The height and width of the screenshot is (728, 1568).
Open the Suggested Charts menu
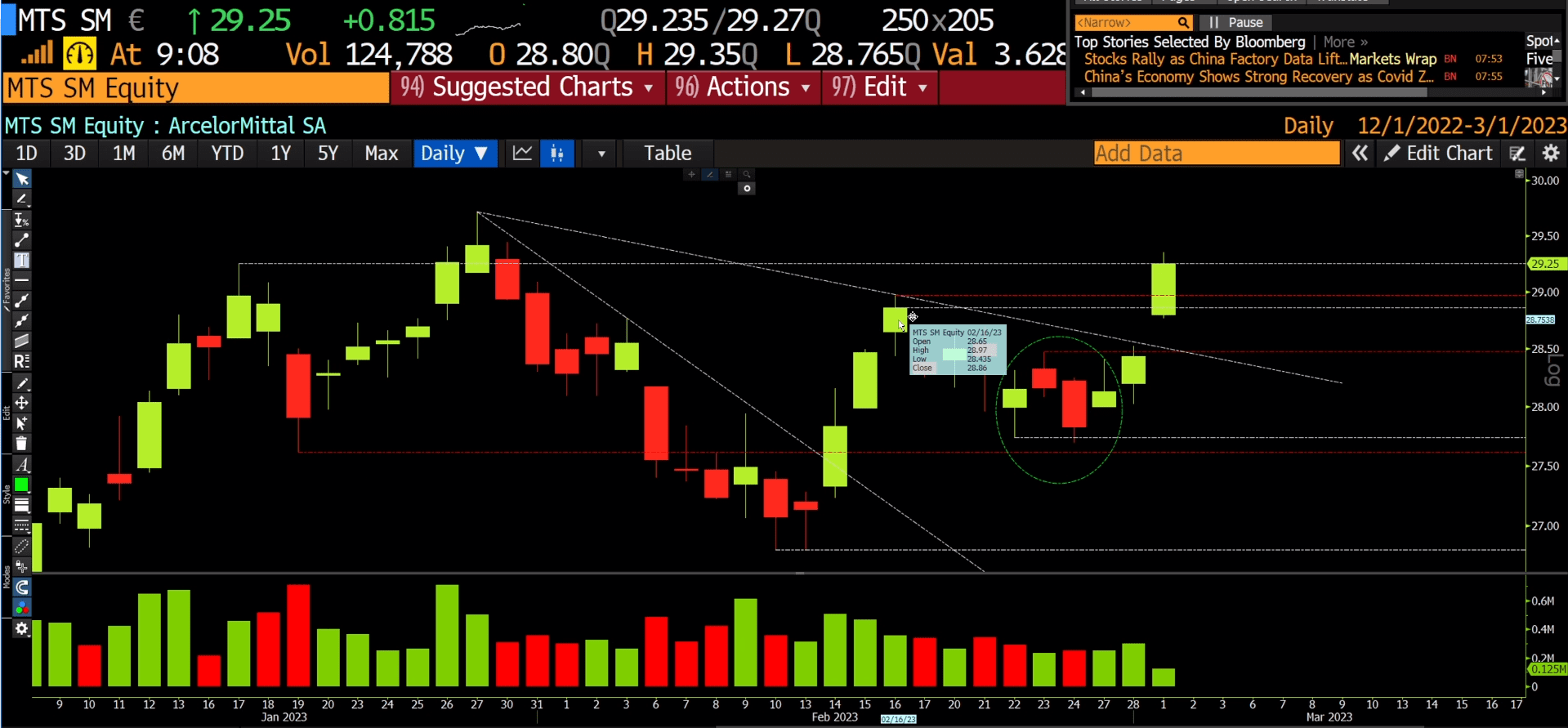tap(526, 87)
